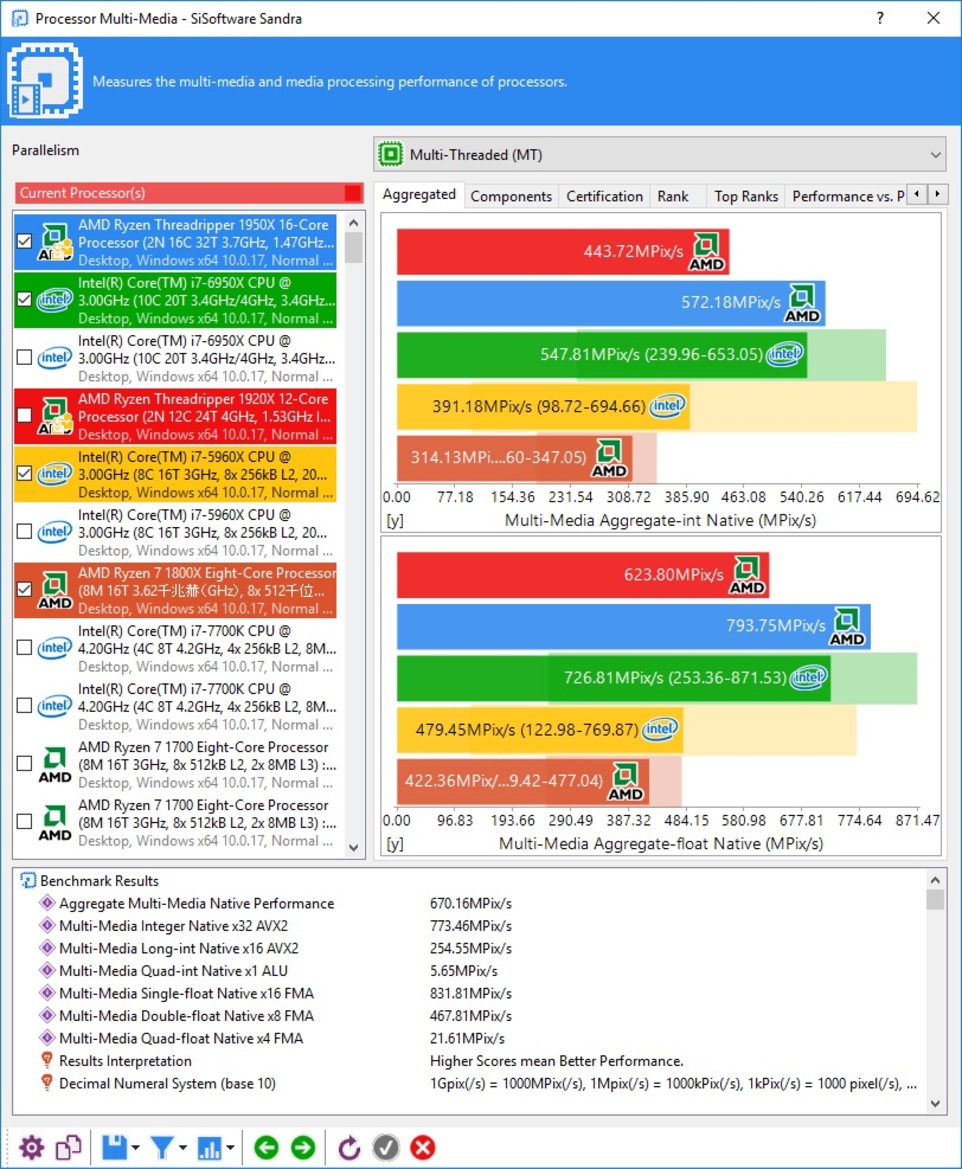Click the red square color swatch in Current Processor(s)
Viewport: 962px width, 1169px height.
point(353,193)
